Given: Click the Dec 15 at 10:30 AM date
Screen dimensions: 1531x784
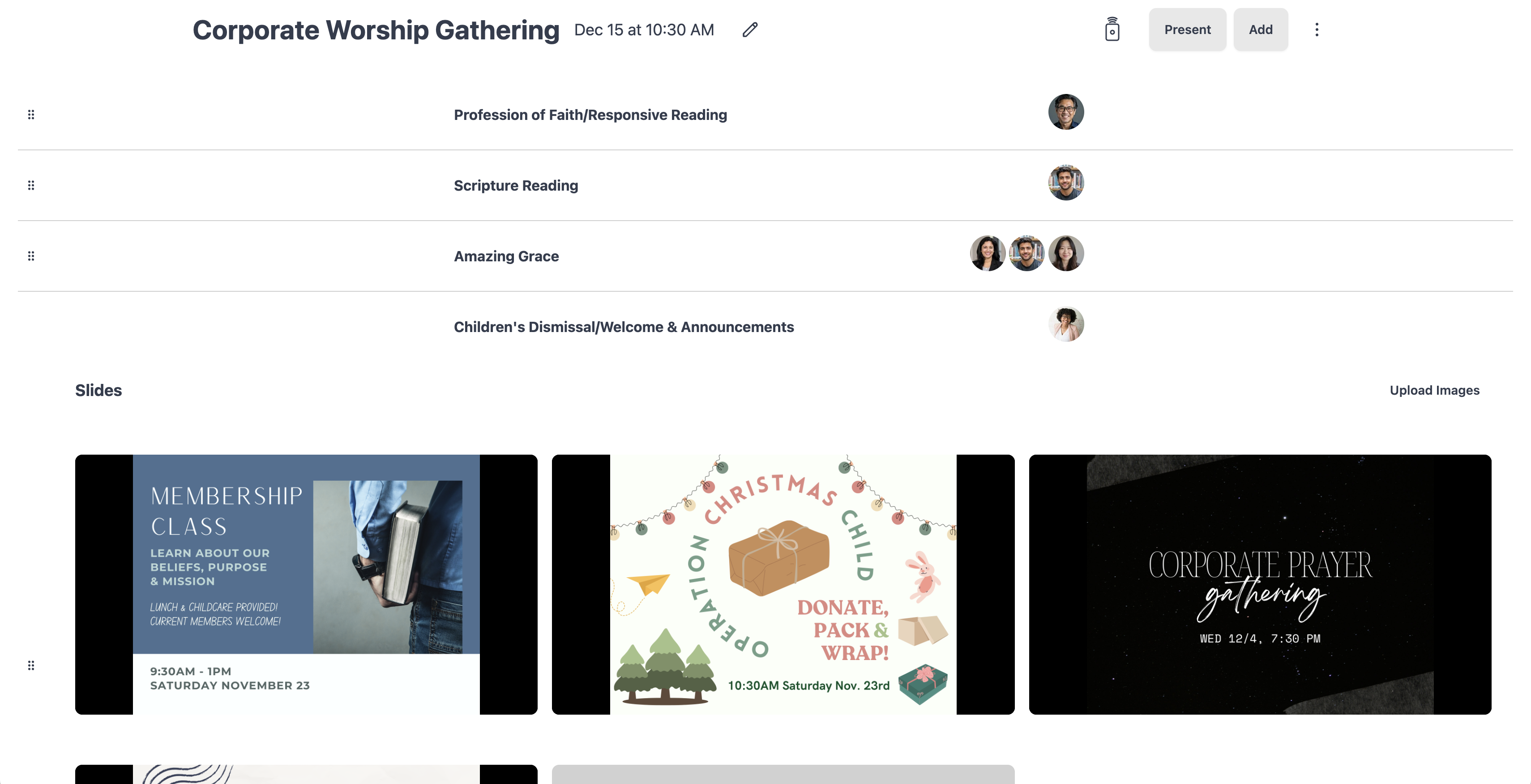Looking at the screenshot, I should pos(644,30).
